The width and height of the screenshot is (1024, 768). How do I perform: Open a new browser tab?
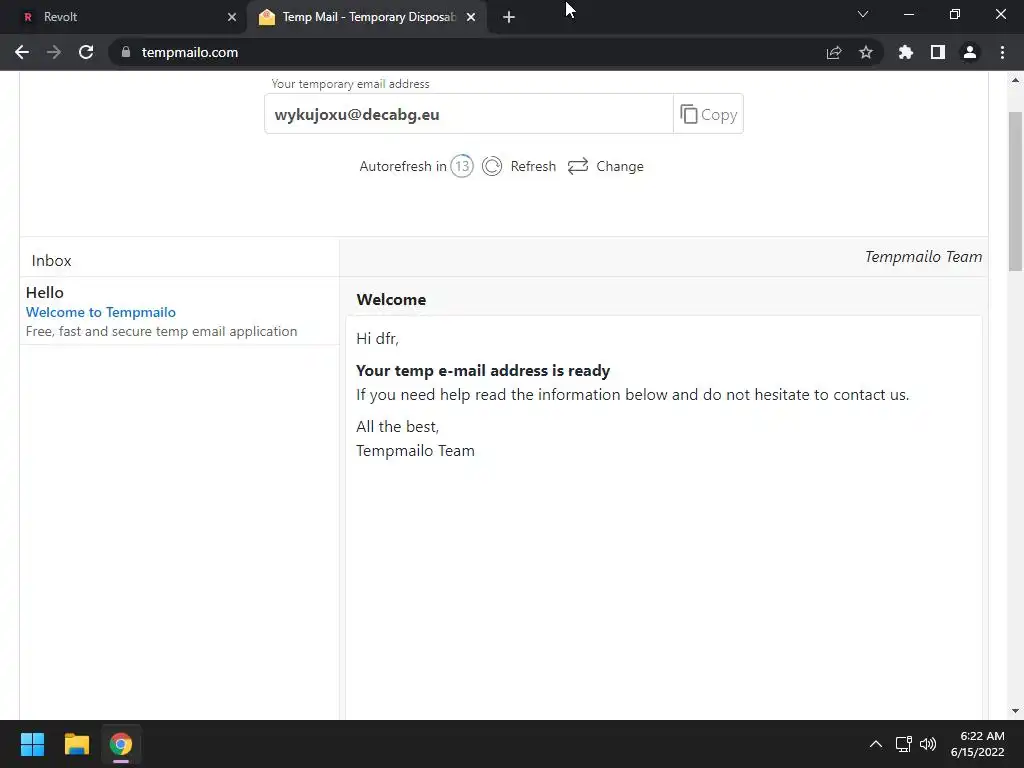pyautogui.click(x=509, y=17)
